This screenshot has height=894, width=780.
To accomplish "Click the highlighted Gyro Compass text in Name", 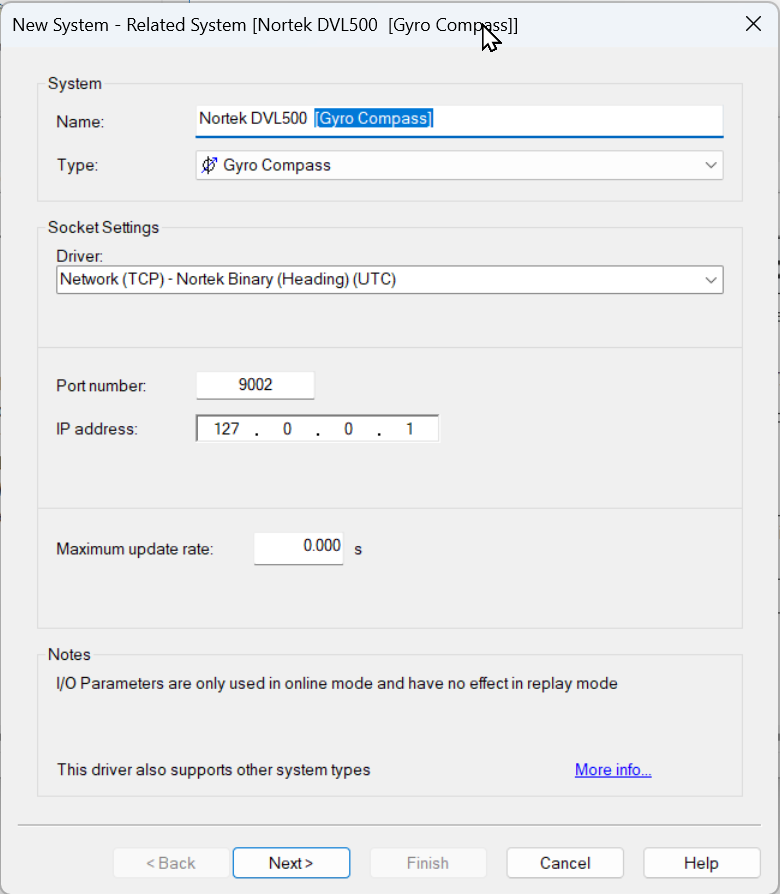I will [373, 119].
